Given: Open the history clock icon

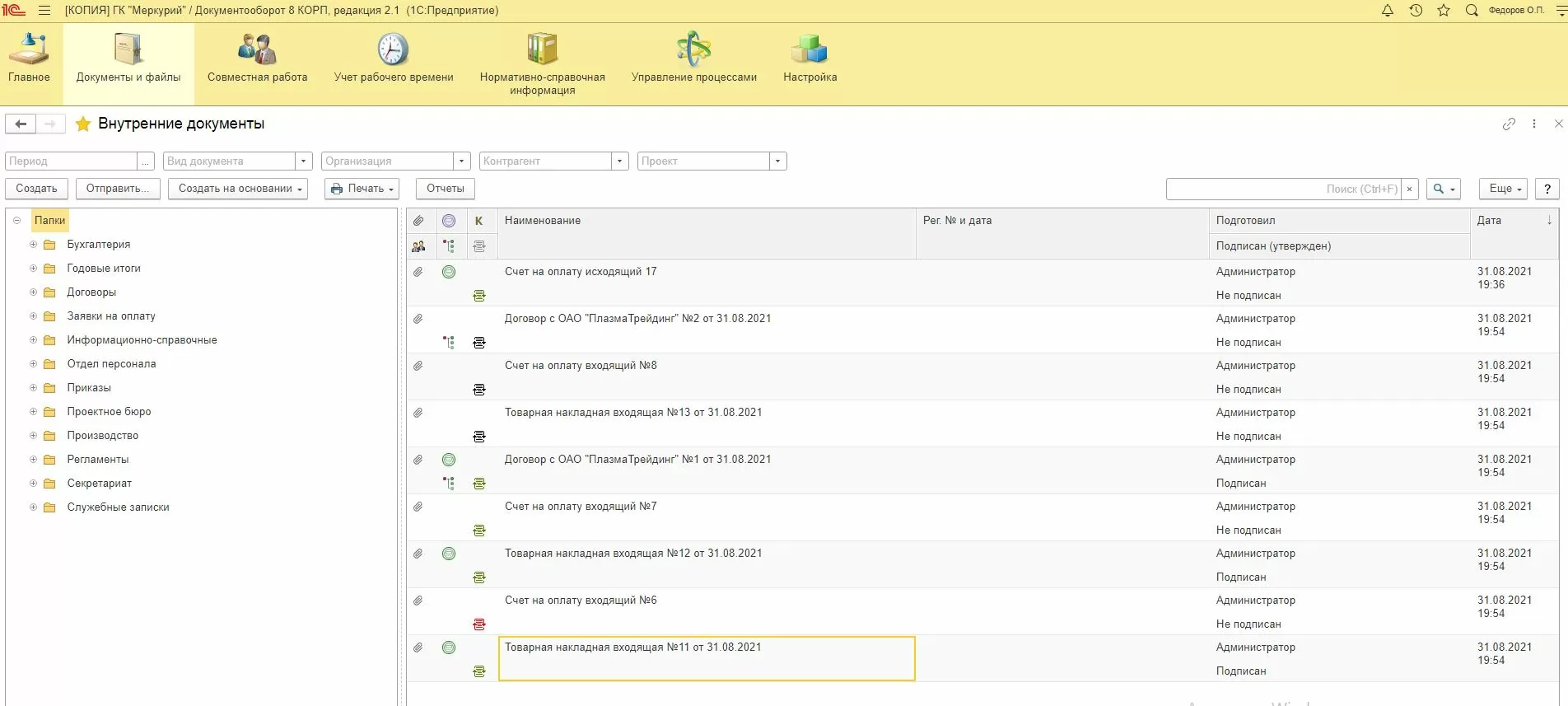Looking at the screenshot, I should 1416,11.
